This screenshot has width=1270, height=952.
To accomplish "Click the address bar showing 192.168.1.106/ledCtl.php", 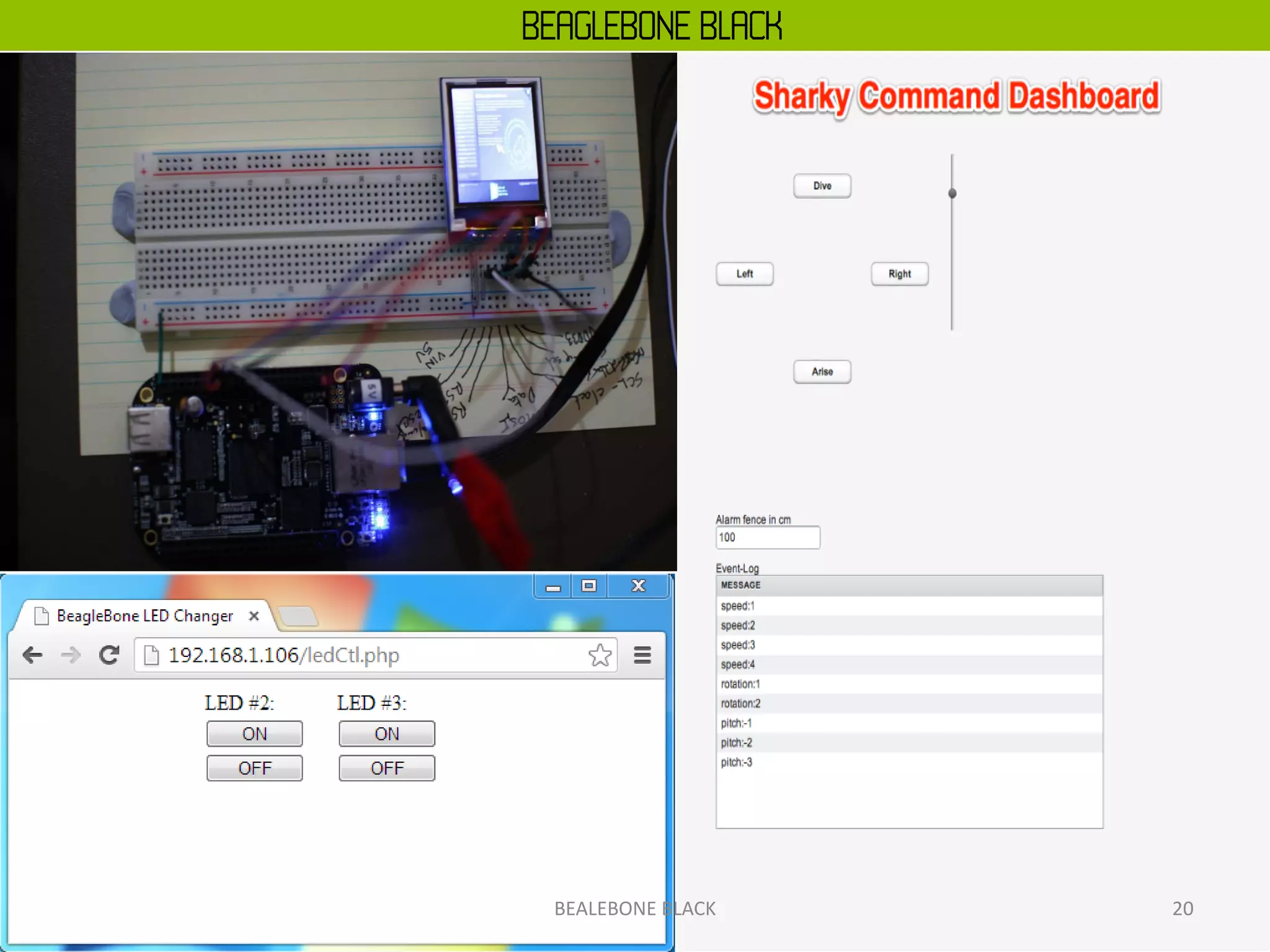I will 376,655.
